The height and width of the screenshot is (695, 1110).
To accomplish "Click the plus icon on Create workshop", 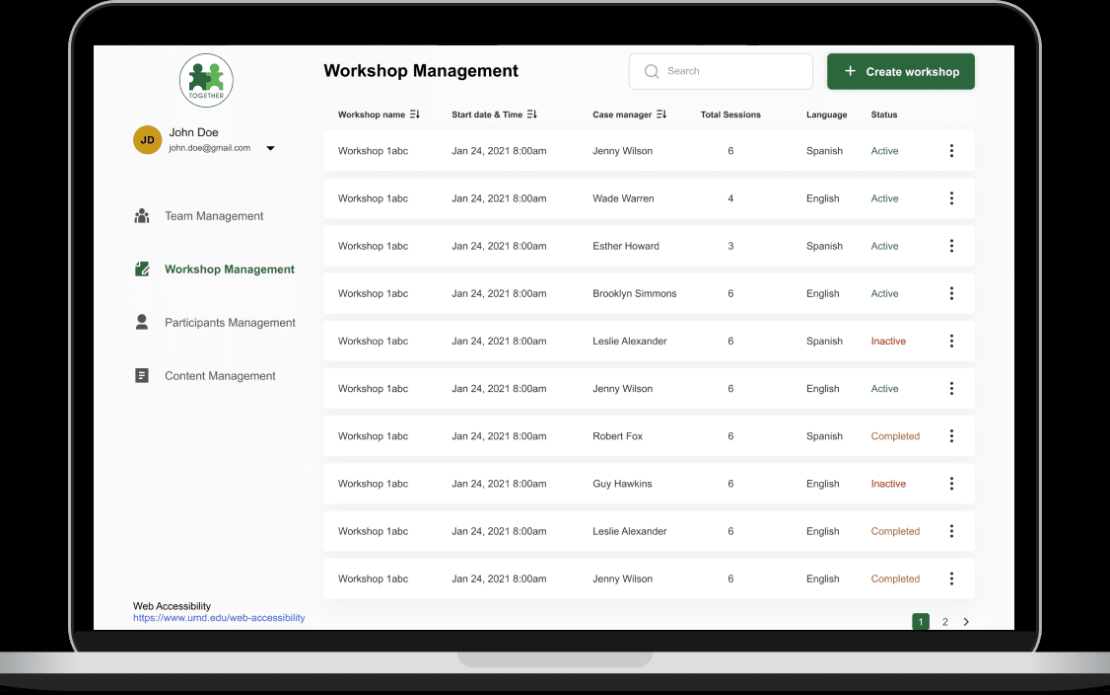I will 850,71.
